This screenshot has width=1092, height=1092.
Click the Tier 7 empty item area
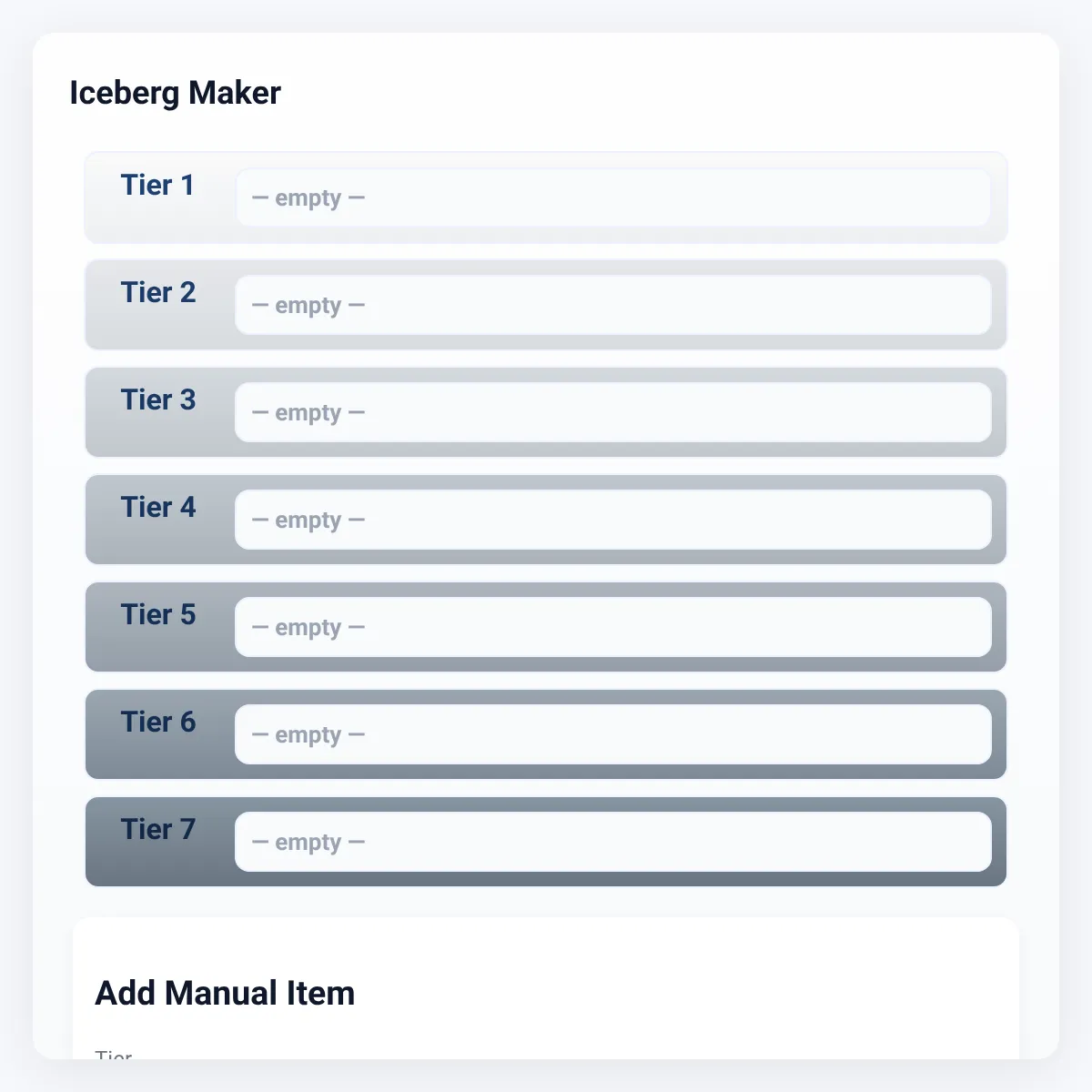613,842
